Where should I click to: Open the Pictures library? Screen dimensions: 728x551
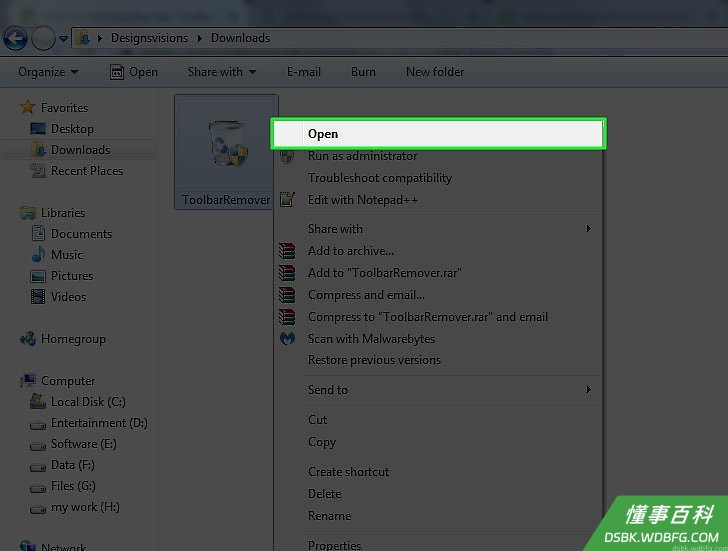tap(72, 276)
